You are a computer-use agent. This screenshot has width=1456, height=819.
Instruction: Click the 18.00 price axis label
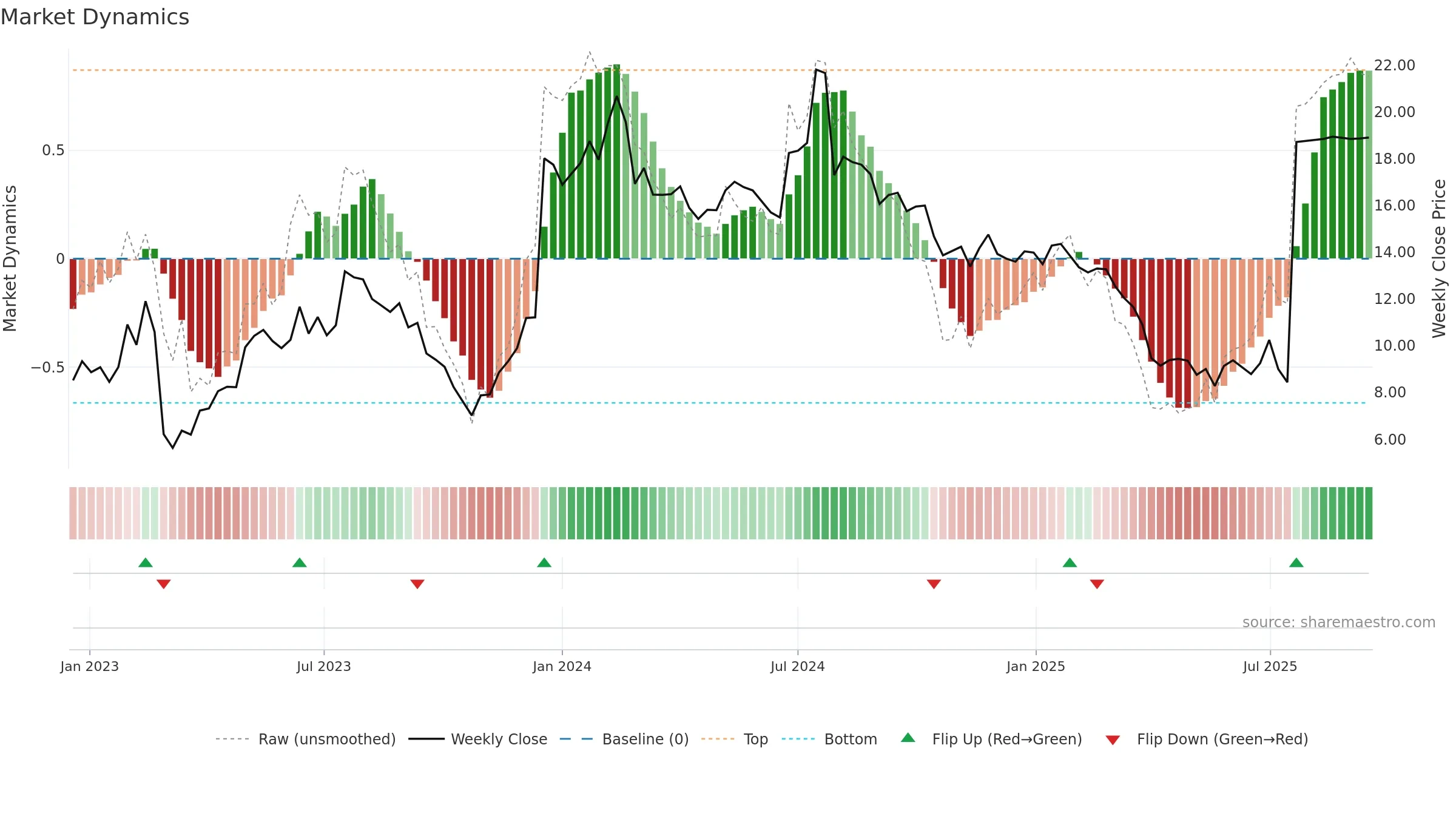1395,158
